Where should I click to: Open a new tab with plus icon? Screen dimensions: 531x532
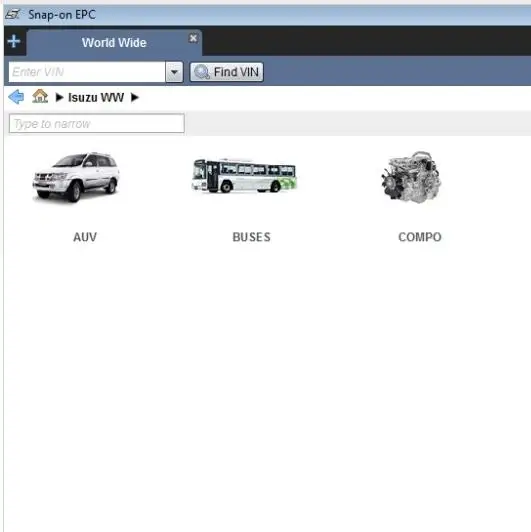point(14,41)
